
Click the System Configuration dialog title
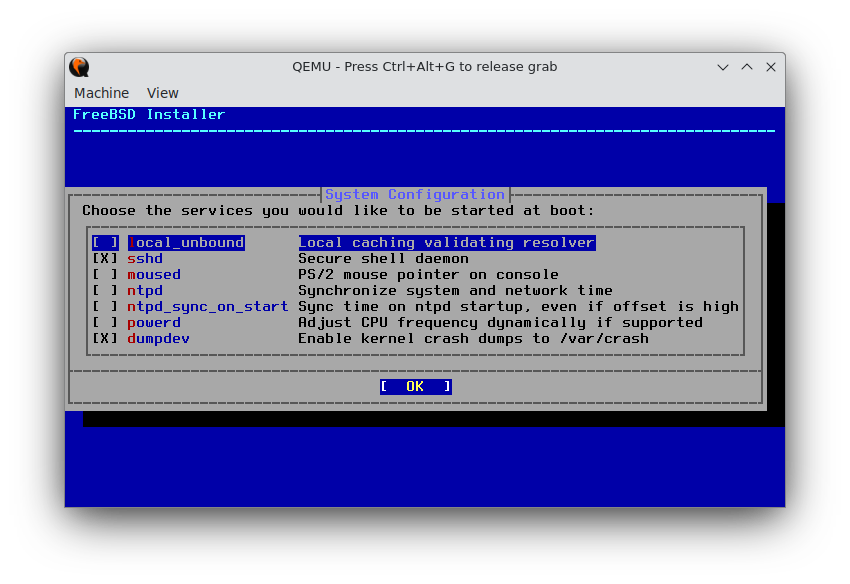414,194
